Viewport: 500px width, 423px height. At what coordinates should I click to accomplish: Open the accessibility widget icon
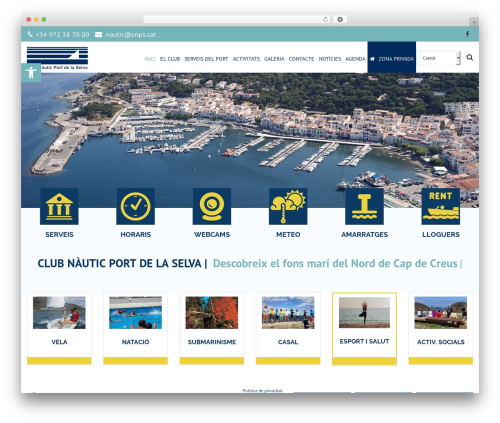[x=31, y=73]
